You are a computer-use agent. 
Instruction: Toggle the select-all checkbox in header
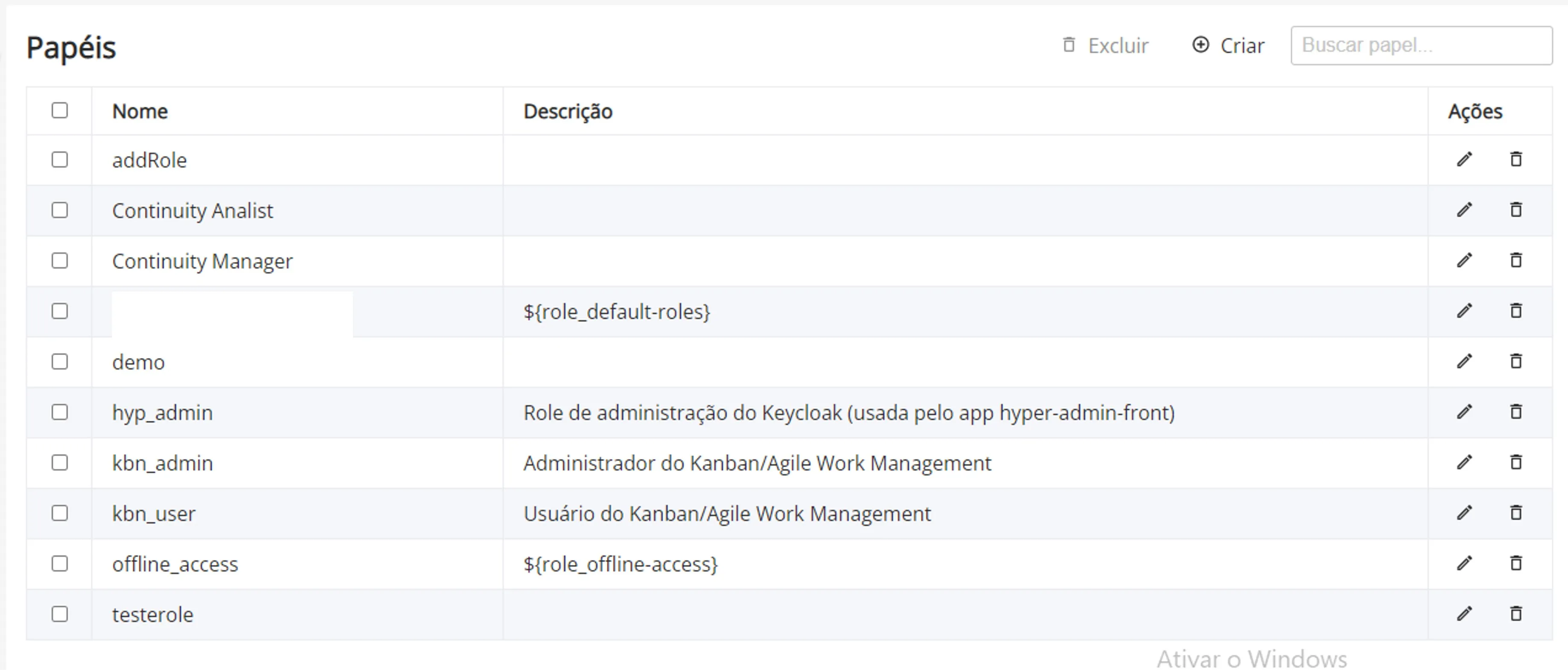click(60, 110)
